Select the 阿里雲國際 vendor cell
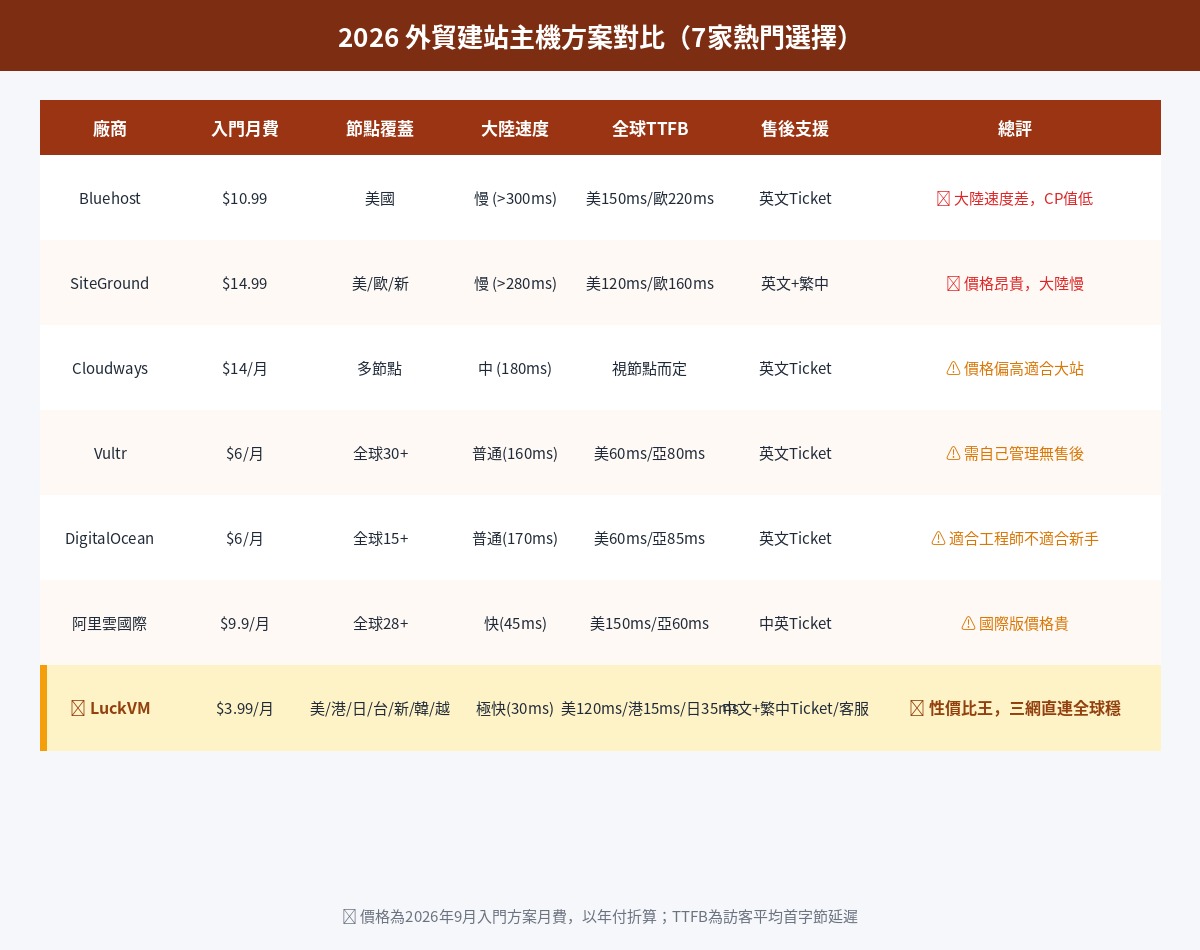Image resolution: width=1200 pixels, height=950 pixels. coord(110,623)
